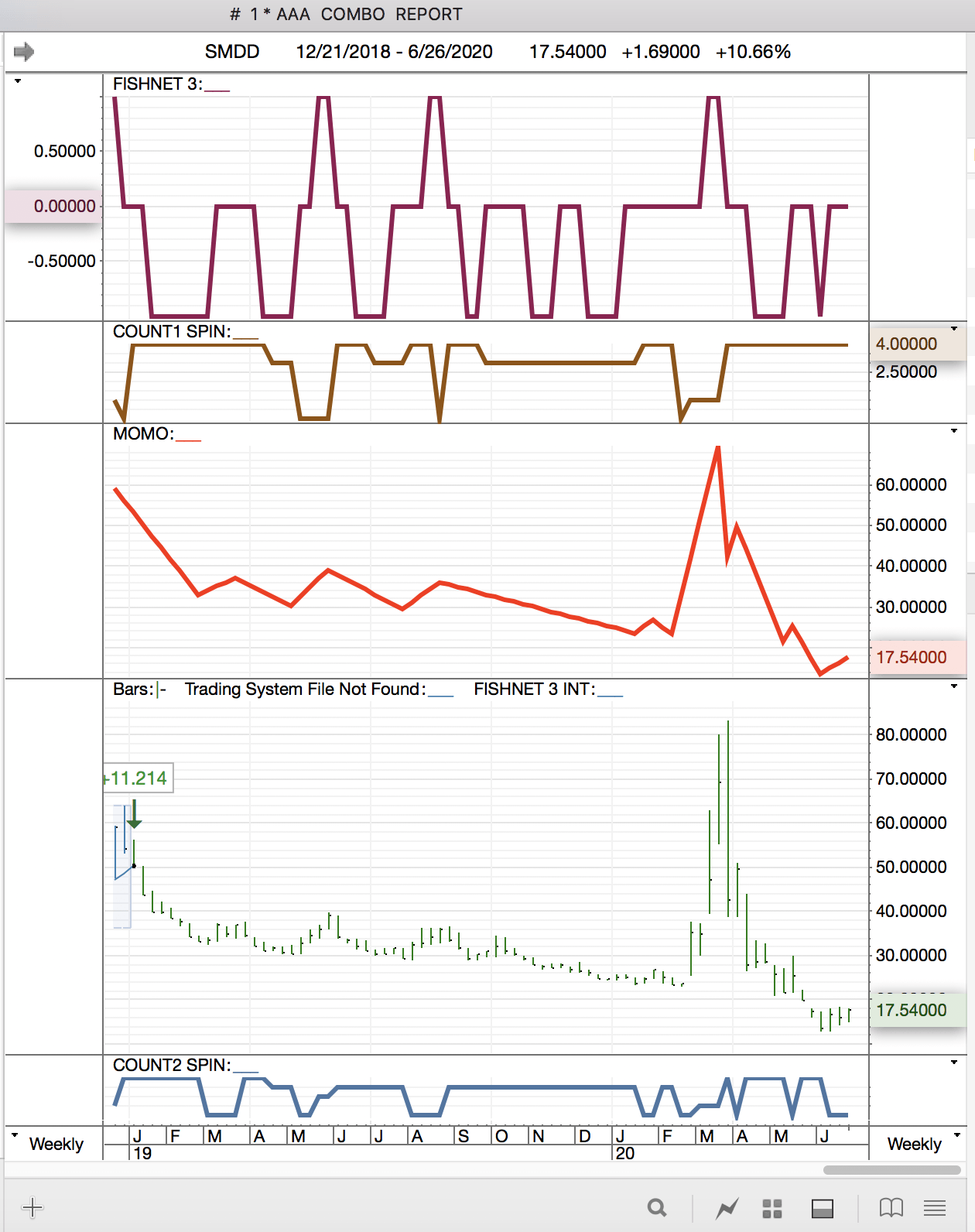Click the green 17.54000 price tag
The height and width of the screenshot is (1232, 975).
tap(917, 1010)
